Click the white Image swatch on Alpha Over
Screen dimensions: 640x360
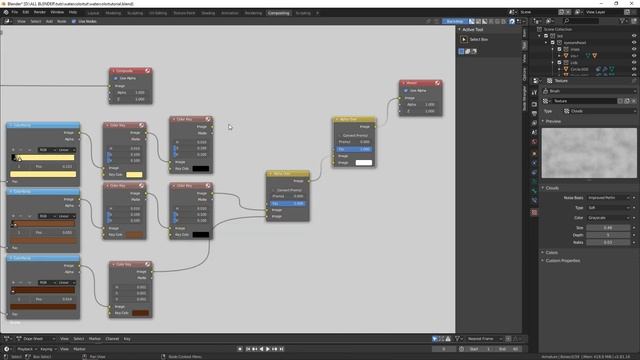coord(364,162)
